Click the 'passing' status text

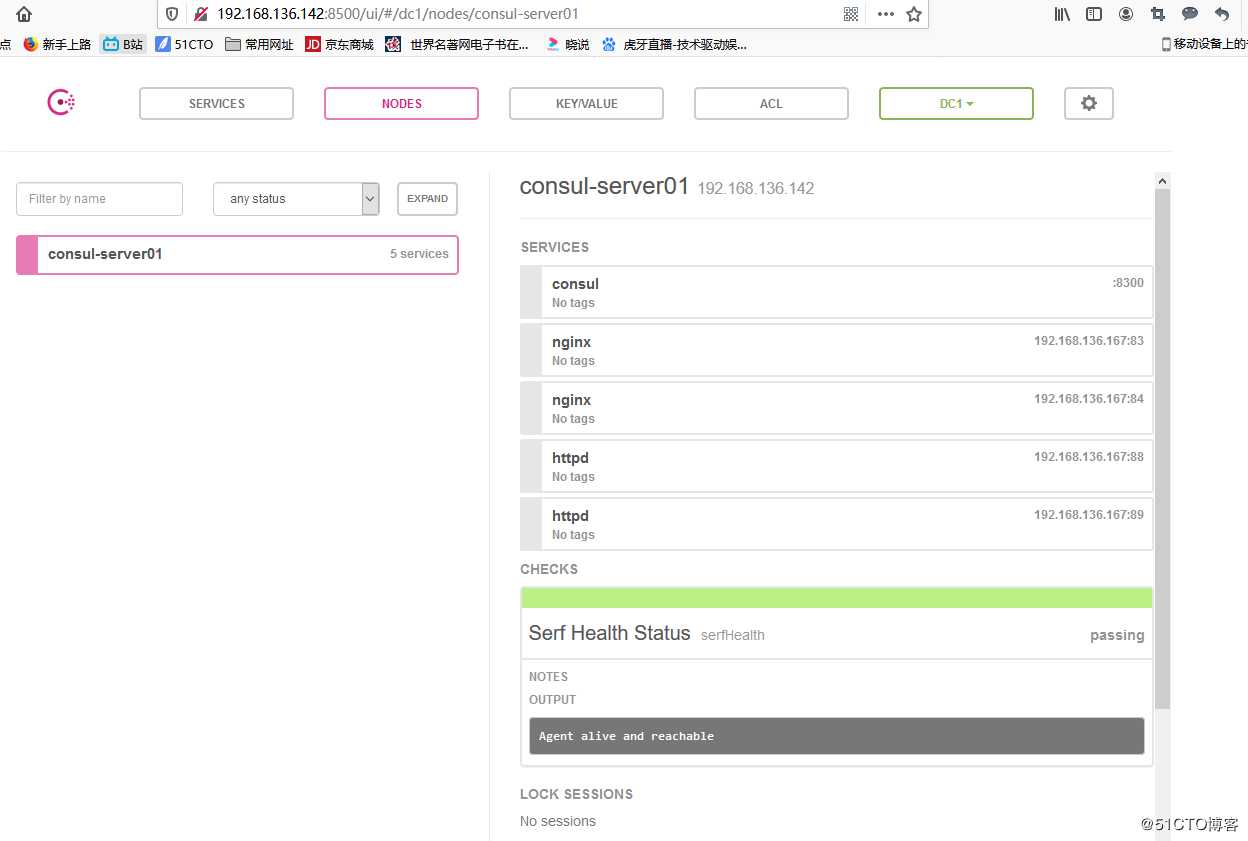pos(1117,635)
